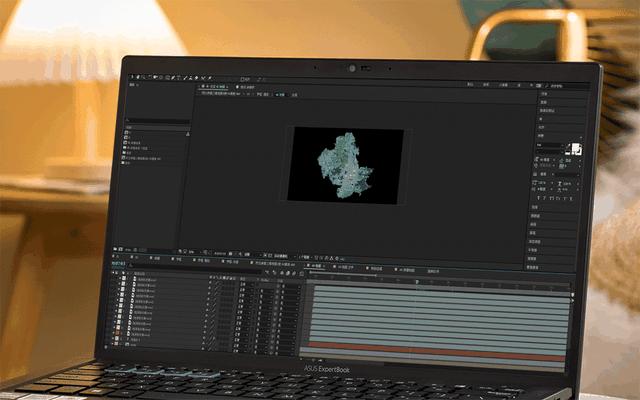Viewport: 640px width, 400px height.
Task: Toggle All Caps in Character panel
Action: (x=551, y=199)
